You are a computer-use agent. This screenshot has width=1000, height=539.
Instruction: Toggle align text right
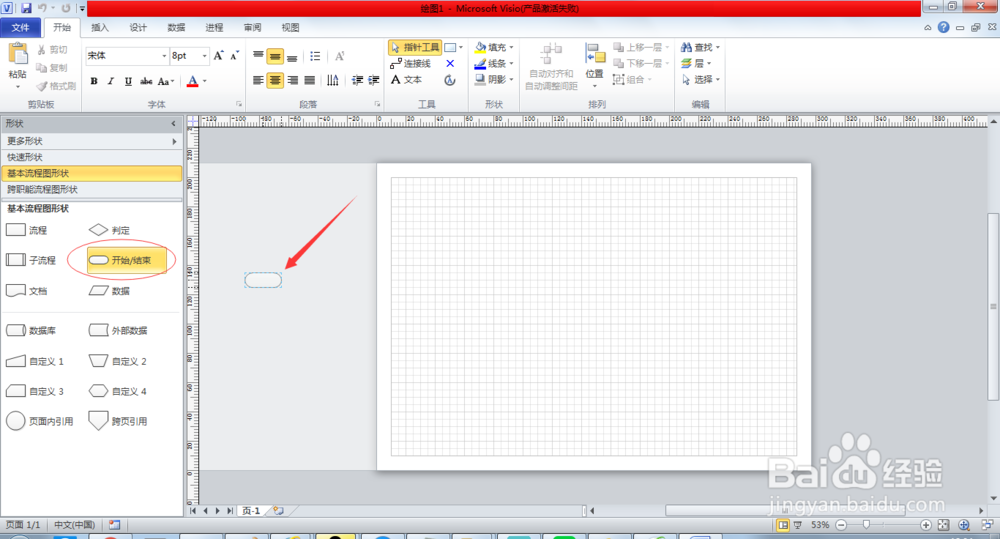click(x=292, y=80)
